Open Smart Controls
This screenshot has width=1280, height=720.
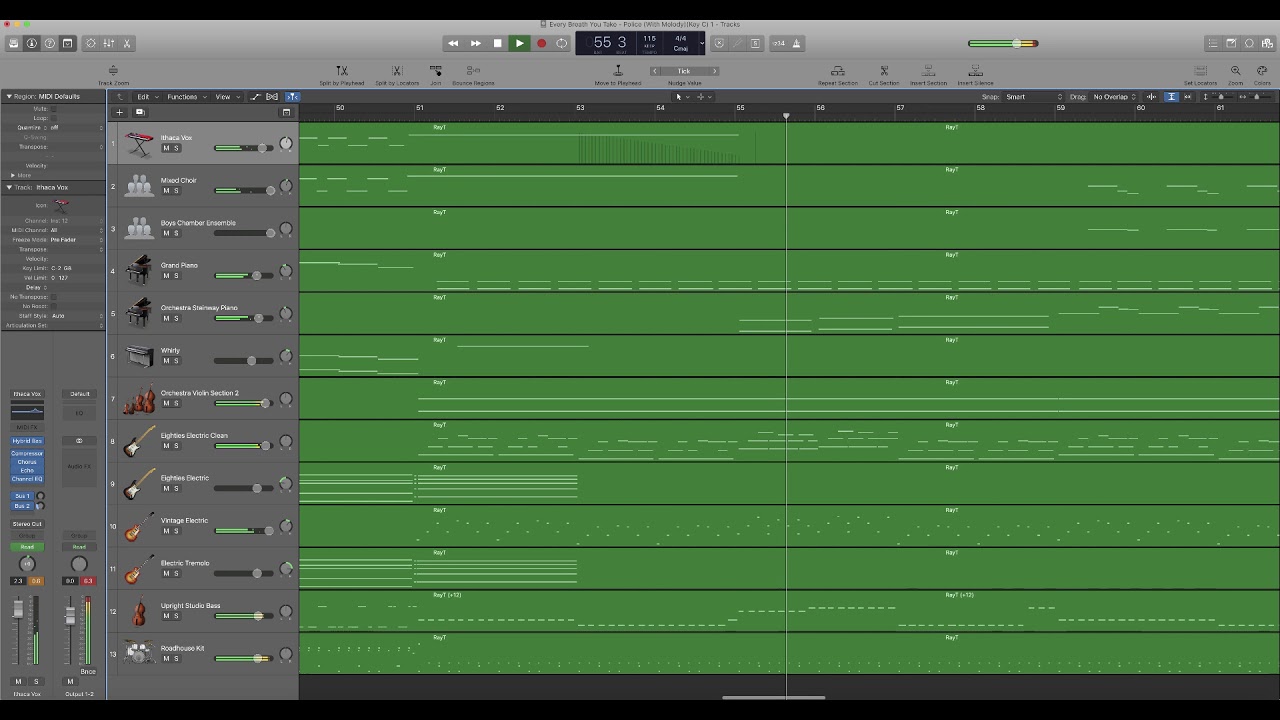[x=91, y=43]
